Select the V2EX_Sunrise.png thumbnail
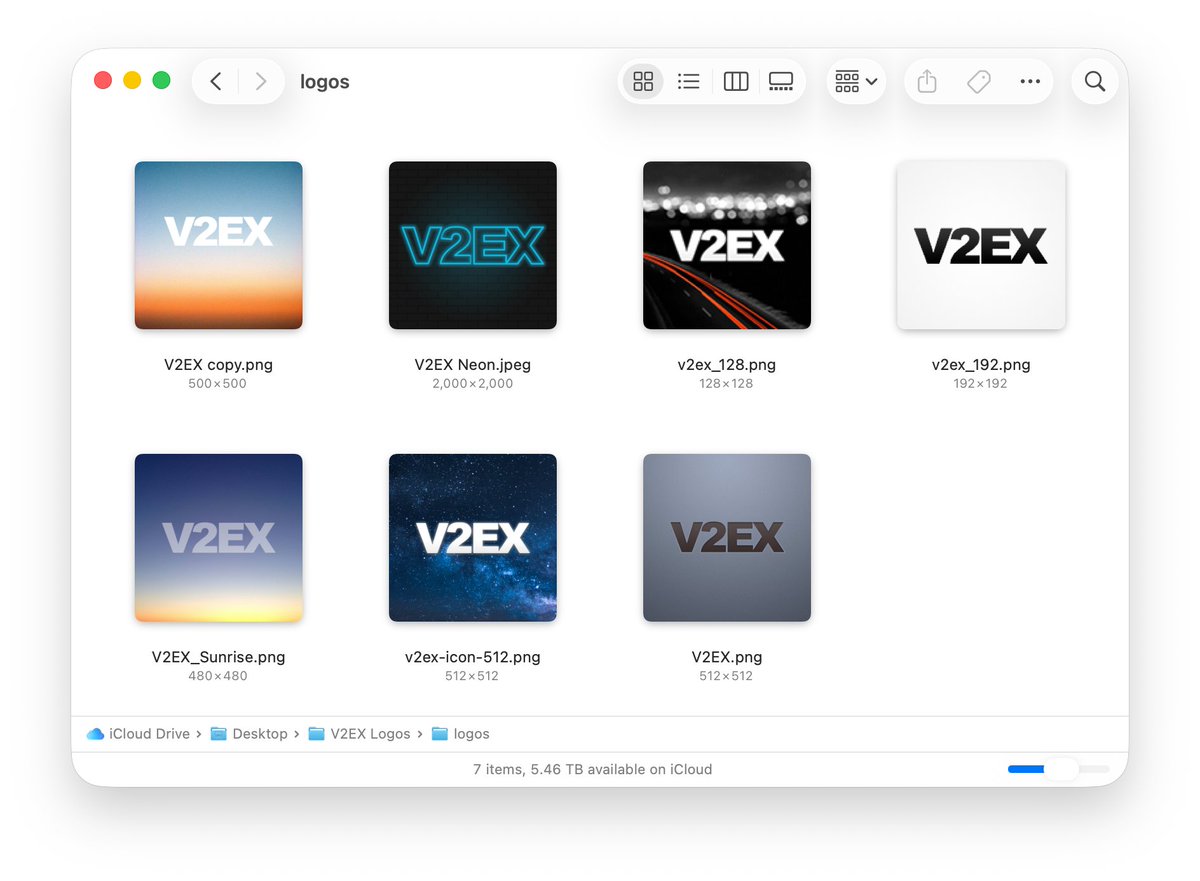This screenshot has width=1200, height=881. [x=219, y=538]
